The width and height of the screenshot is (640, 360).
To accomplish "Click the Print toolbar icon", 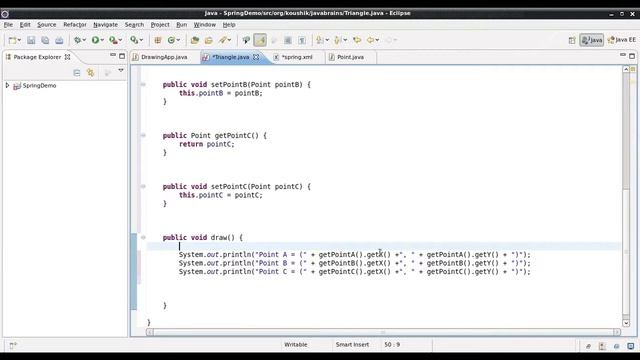I will 59,40.
